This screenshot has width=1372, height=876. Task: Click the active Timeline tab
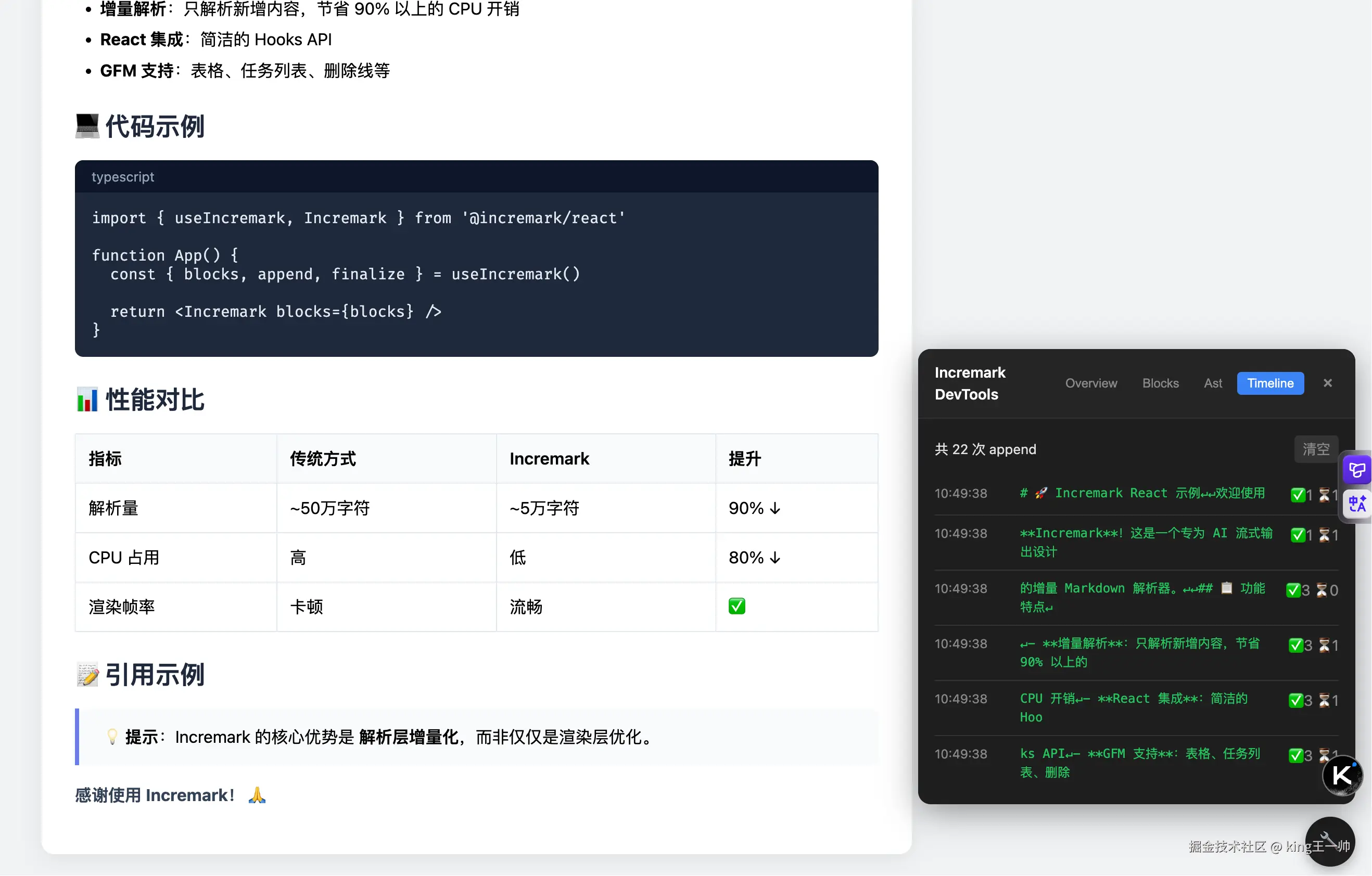click(x=1270, y=383)
